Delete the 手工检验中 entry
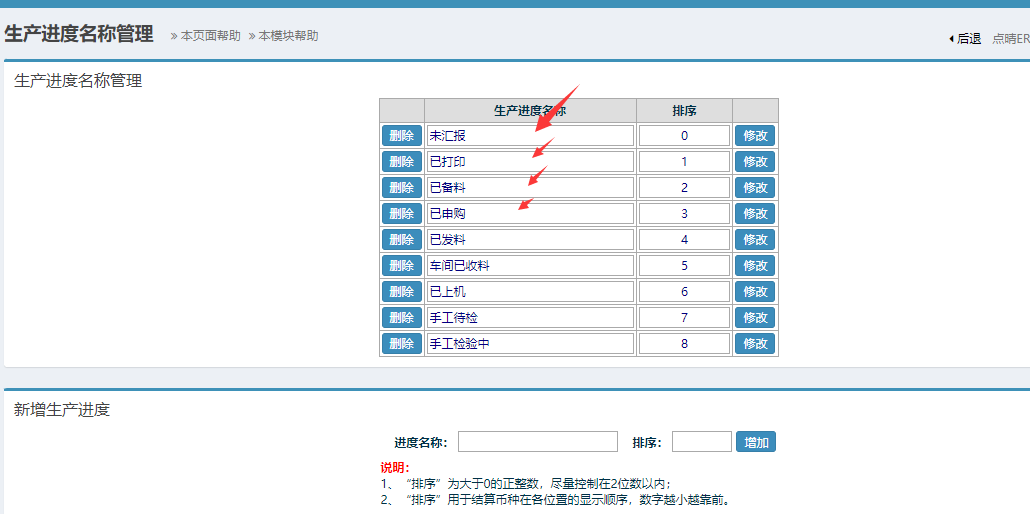Viewport: 1030px width, 514px height. point(401,344)
